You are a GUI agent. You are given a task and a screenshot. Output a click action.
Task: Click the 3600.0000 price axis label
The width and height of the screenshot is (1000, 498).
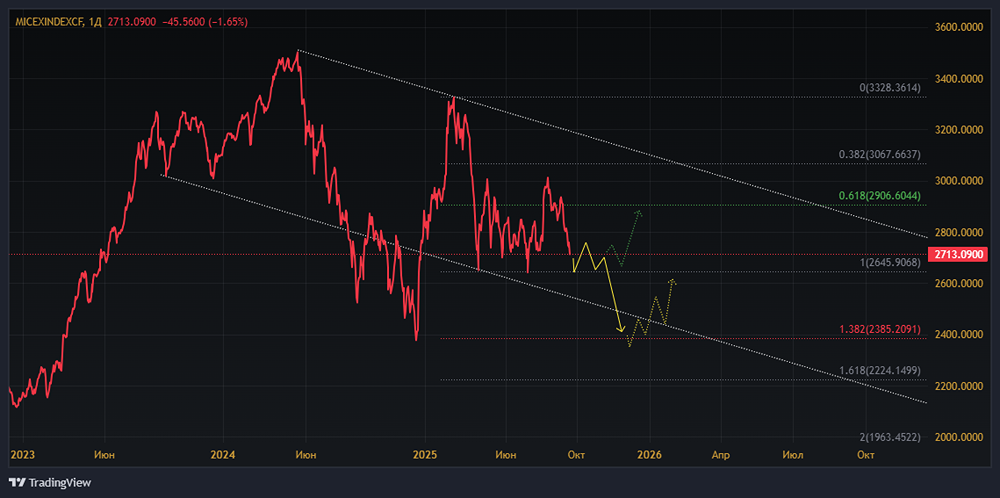coord(957,27)
